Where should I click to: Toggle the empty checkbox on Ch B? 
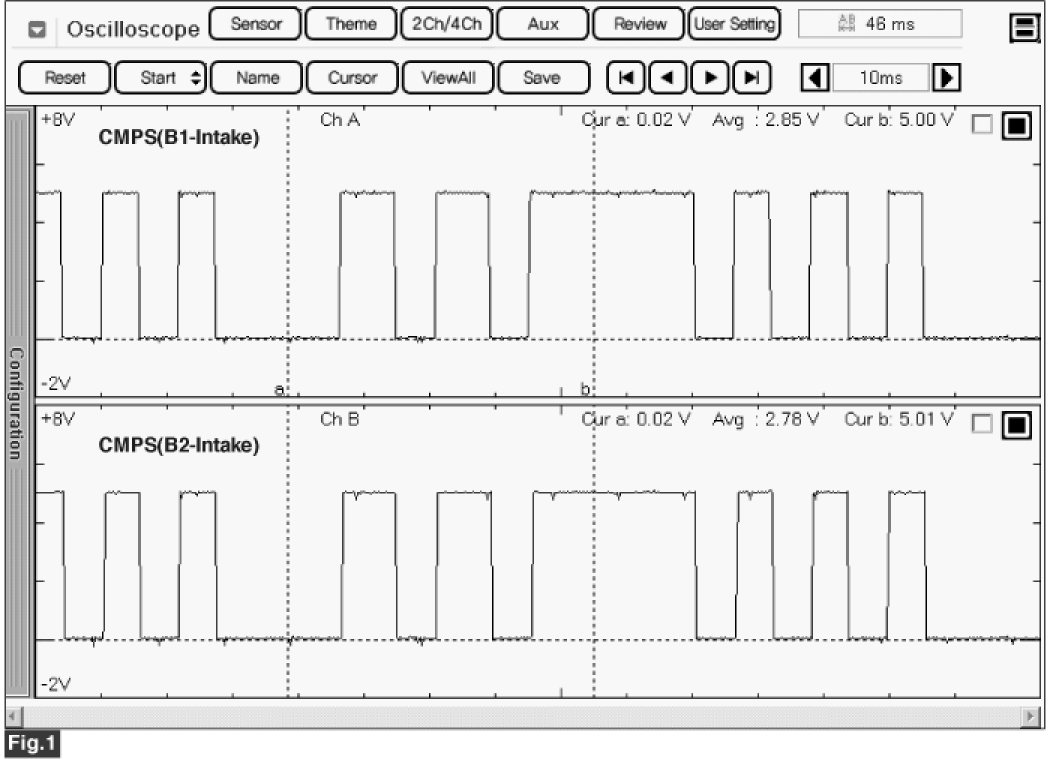983,424
